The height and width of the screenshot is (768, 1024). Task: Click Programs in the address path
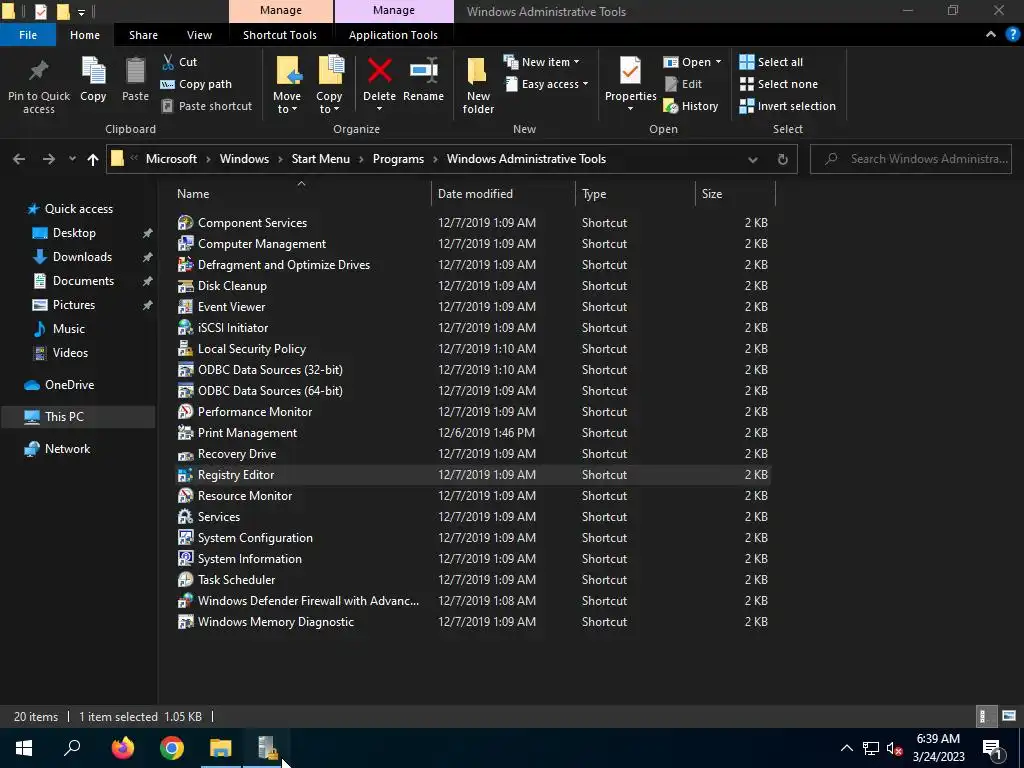[398, 159]
